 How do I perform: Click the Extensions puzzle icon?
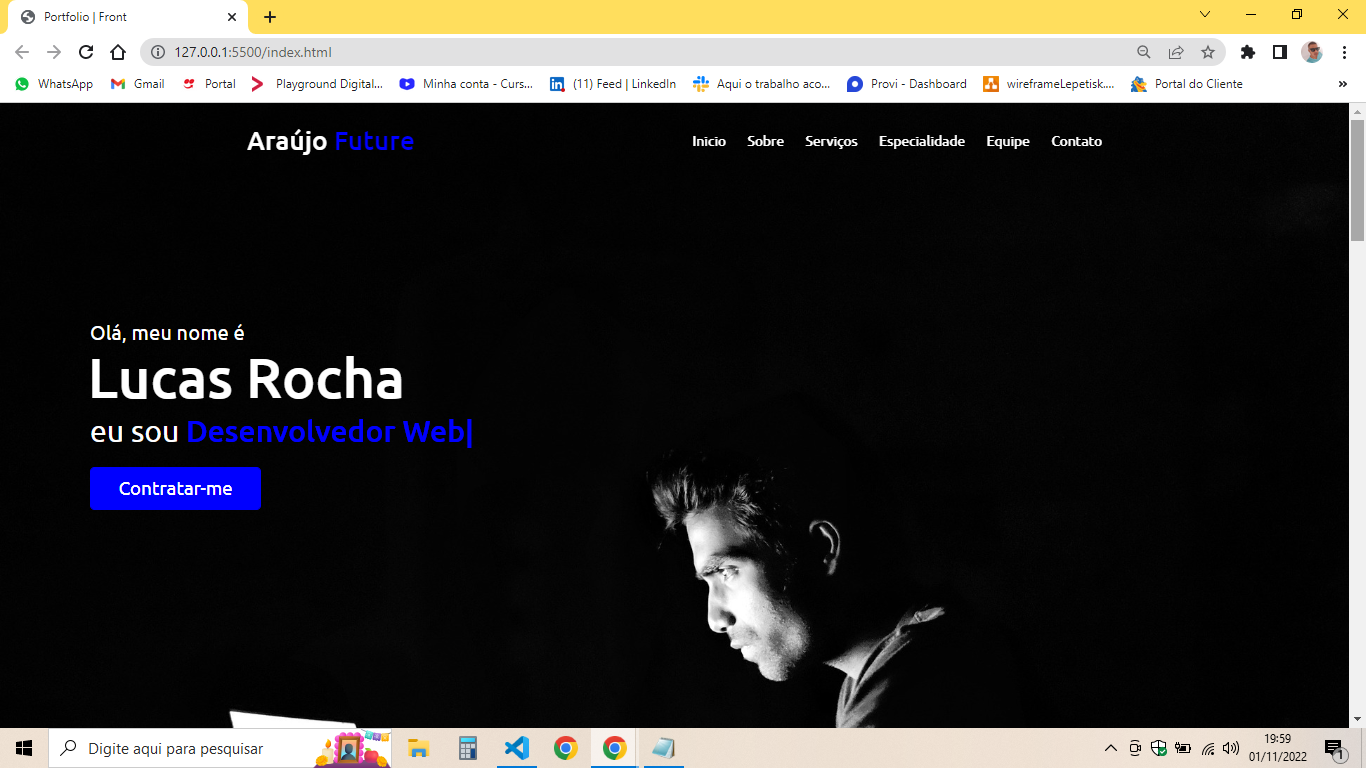click(x=1247, y=50)
